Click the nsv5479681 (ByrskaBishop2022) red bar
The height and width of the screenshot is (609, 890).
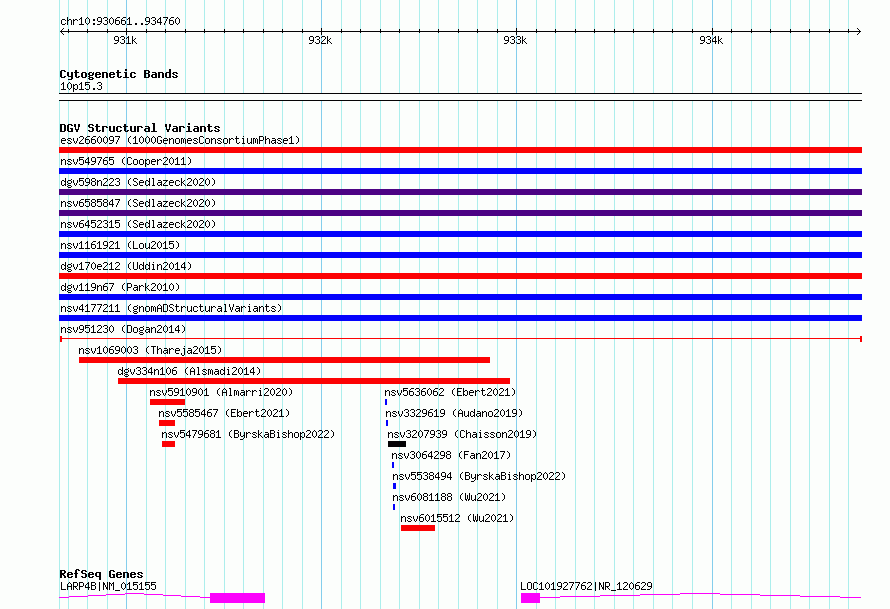coord(169,444)
